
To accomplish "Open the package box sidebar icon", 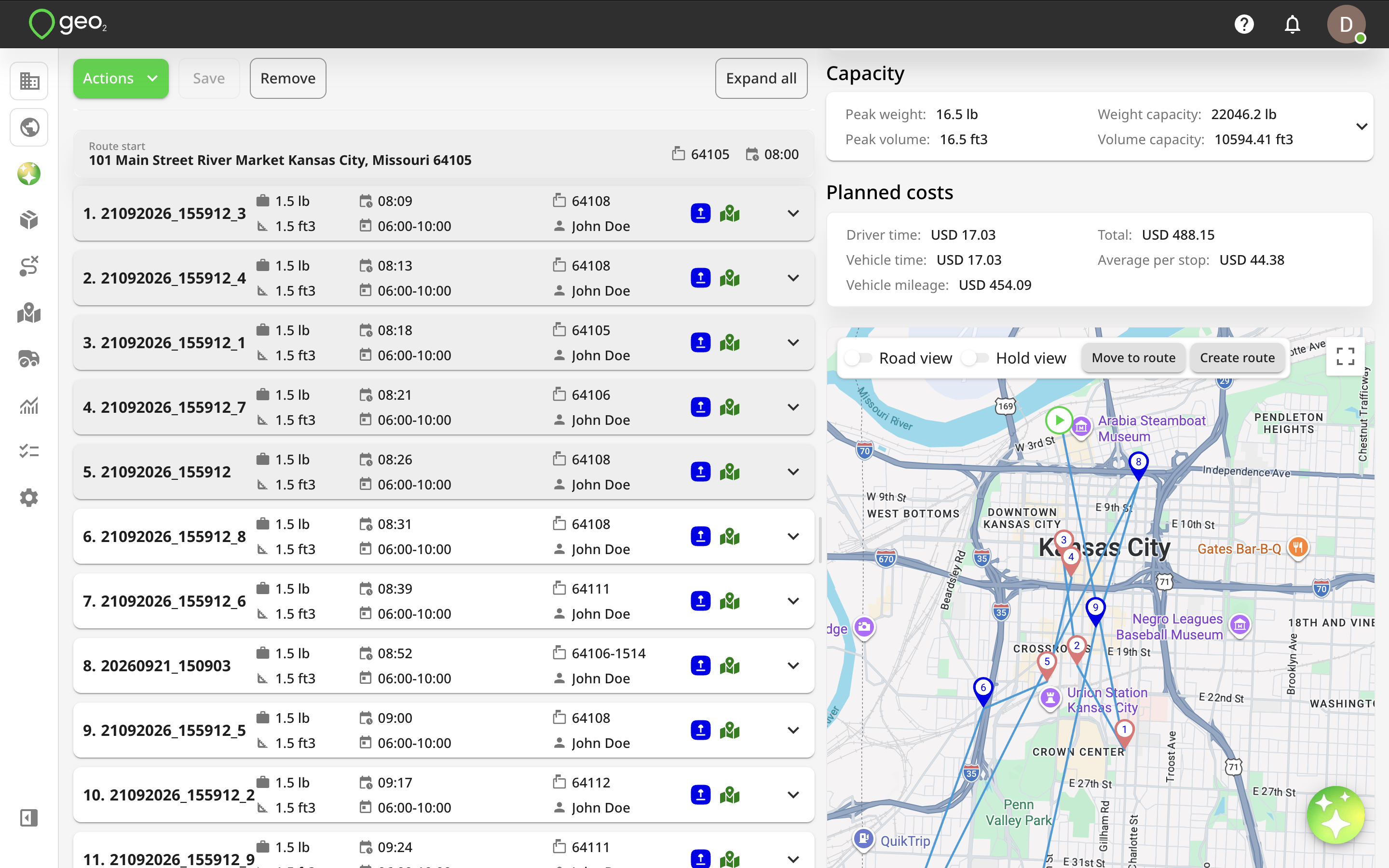I will (29, 220).
